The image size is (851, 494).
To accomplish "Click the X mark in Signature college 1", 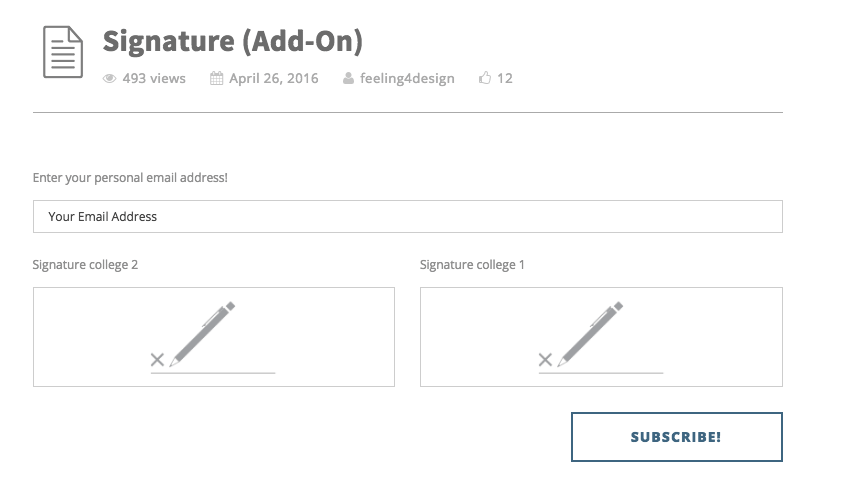I will point(545,360).
